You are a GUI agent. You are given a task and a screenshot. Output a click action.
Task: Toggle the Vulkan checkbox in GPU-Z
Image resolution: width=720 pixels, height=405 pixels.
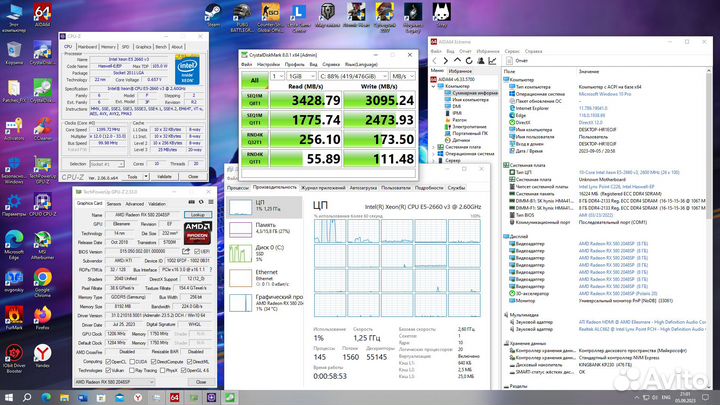pos(108,370)
